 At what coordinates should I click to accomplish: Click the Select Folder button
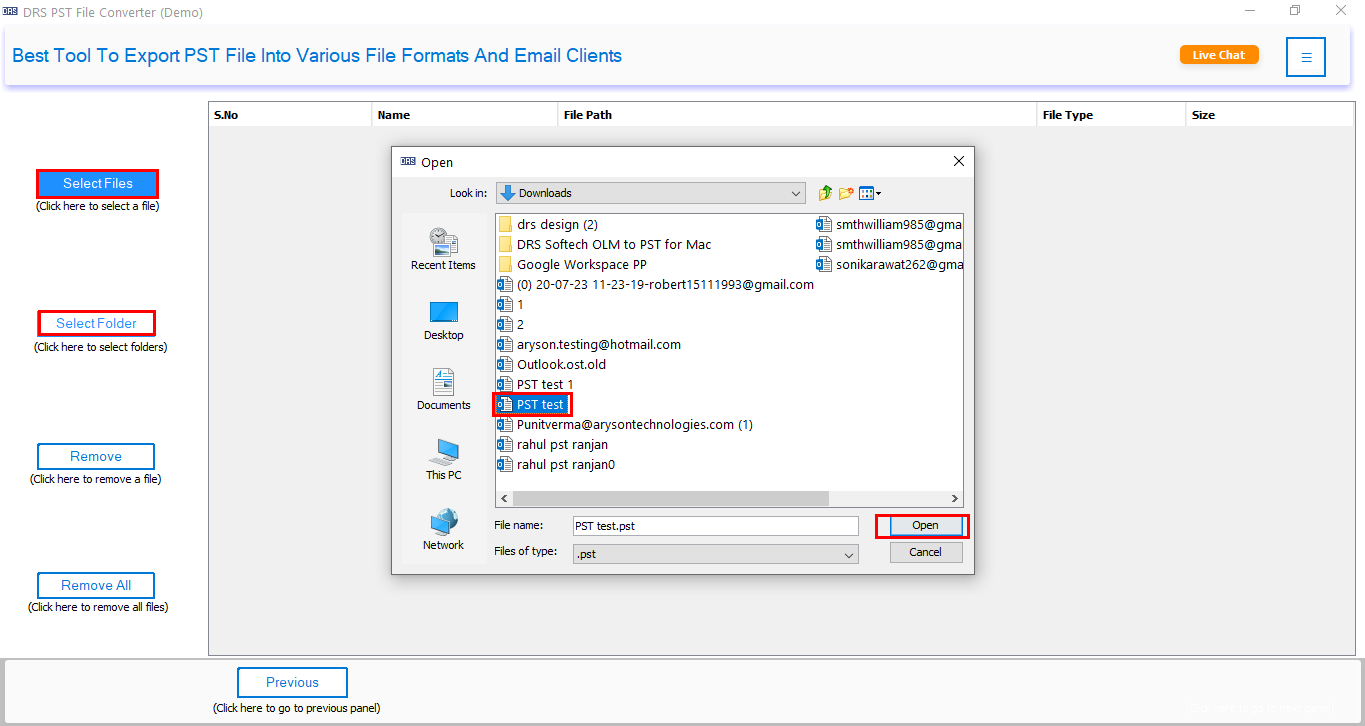point(96,323)
